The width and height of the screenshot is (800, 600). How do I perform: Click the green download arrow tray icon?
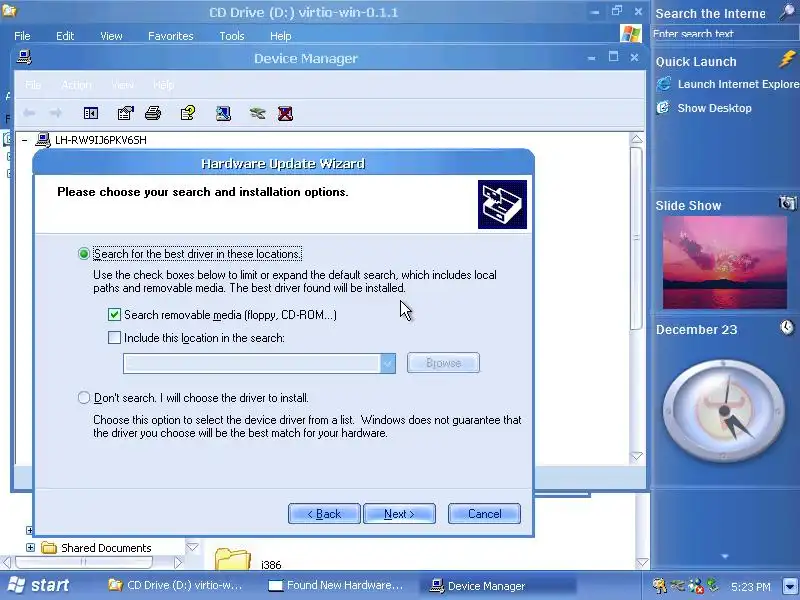point(712,585)
